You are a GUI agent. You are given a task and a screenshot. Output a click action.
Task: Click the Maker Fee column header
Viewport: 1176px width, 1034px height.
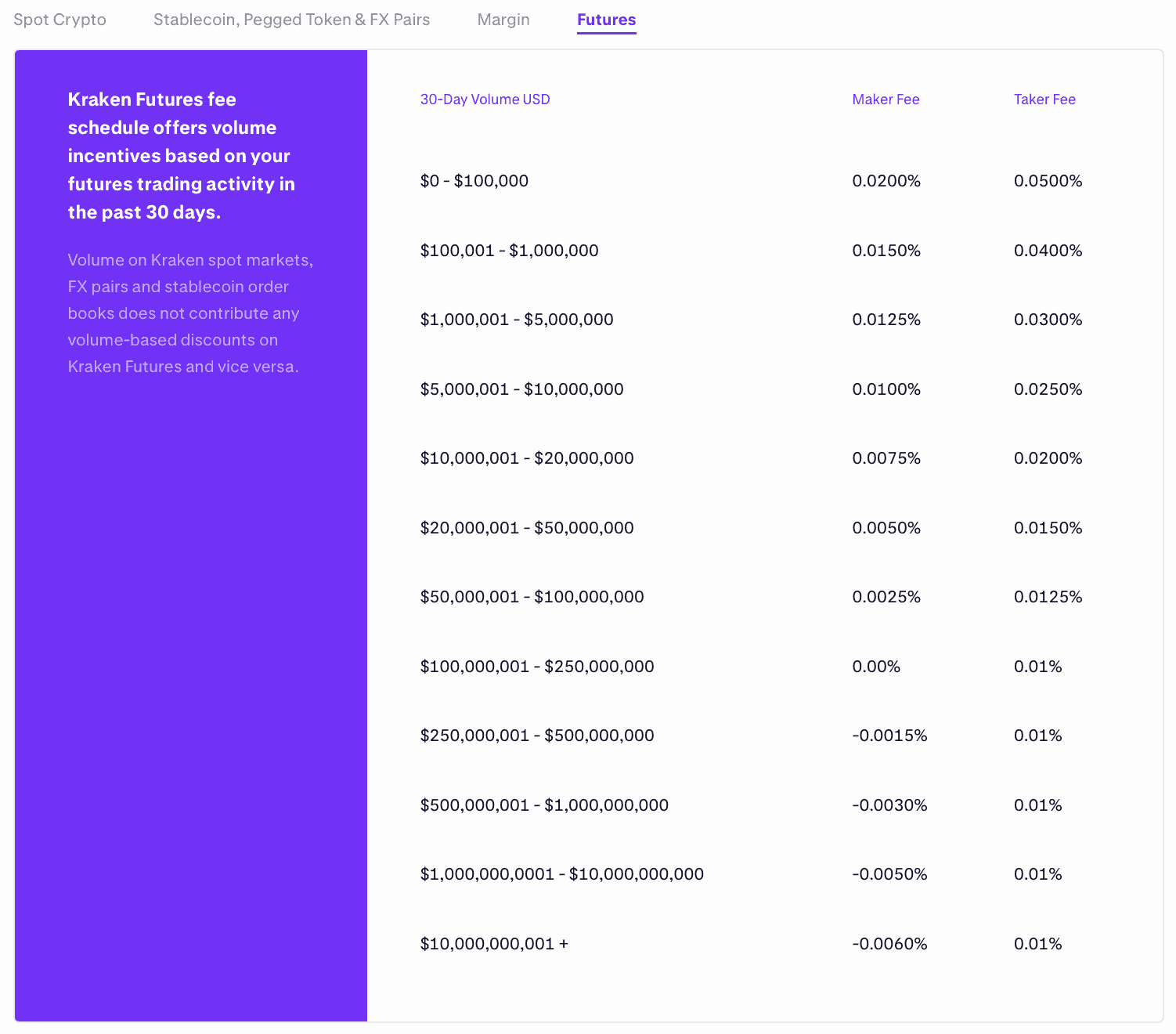pyautogui.click(x=886, y=99)
